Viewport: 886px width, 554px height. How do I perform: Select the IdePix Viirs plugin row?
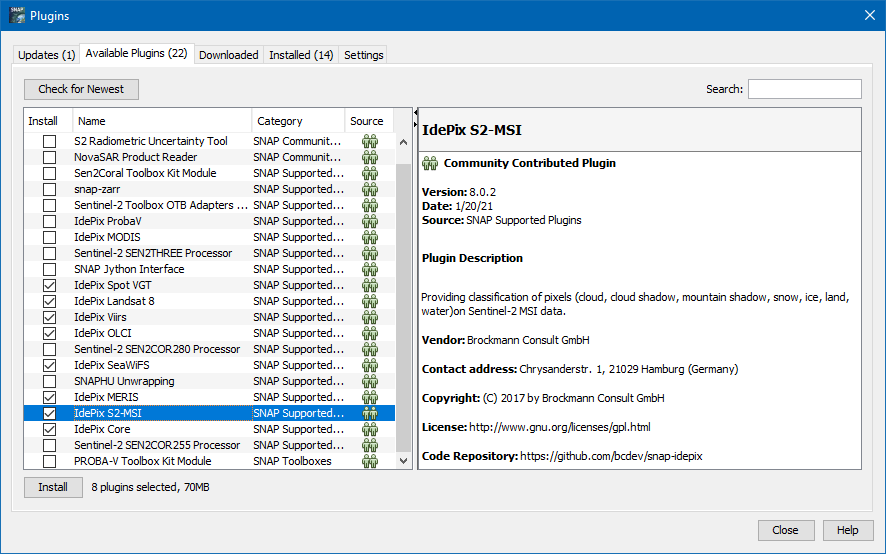[210, 317]
